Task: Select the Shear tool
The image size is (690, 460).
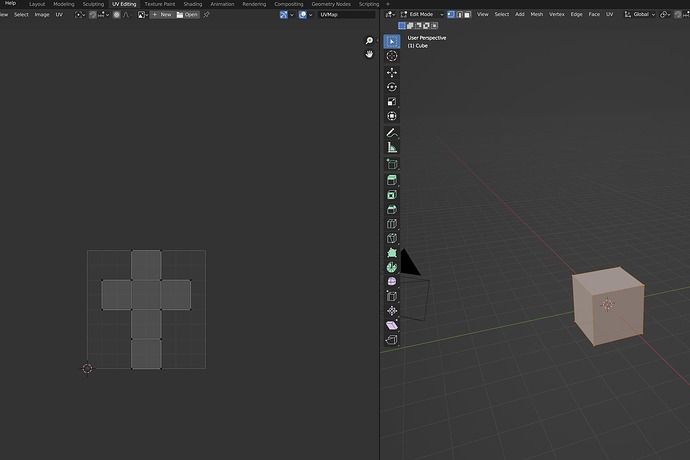Action: click(392, 325)
